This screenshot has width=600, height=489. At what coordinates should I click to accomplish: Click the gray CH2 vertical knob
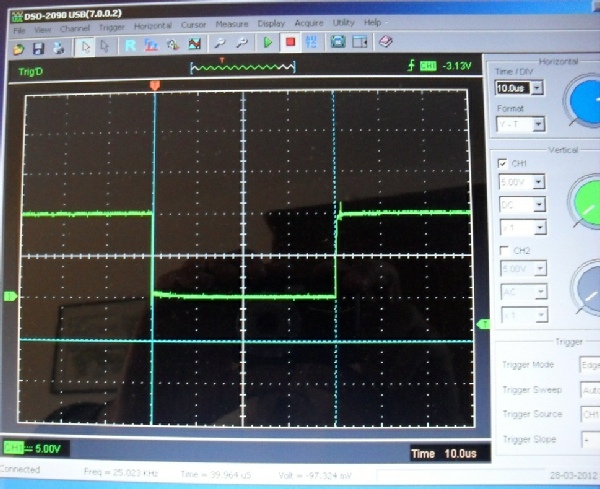click(x=587, y=288)
